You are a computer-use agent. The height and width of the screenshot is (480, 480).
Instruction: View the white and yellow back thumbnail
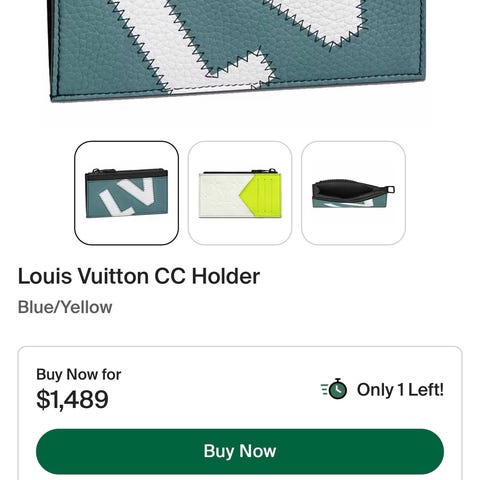pos(240,193)
